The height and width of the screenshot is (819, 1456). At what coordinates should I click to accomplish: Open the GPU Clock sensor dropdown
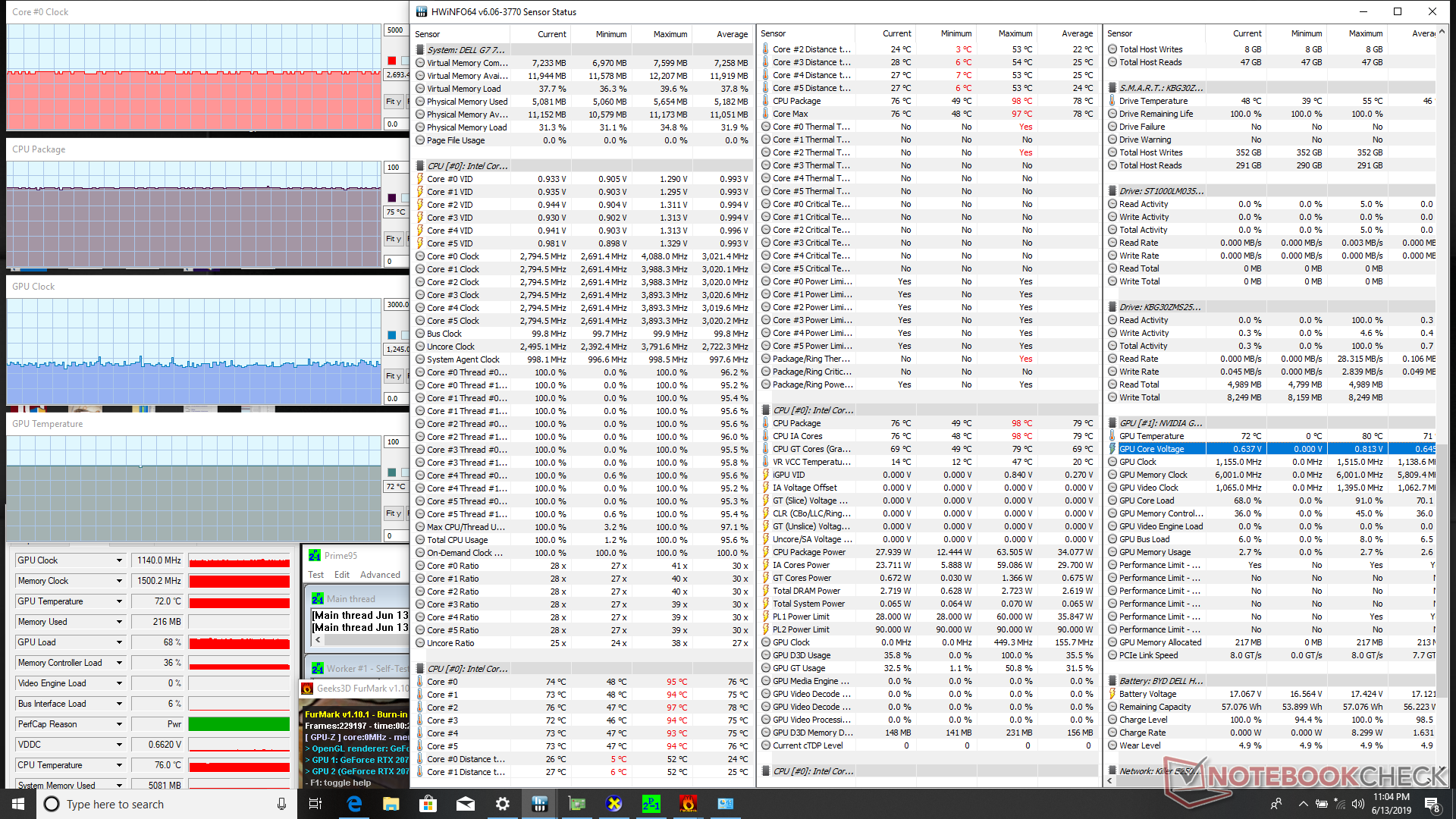pos(119,560)
